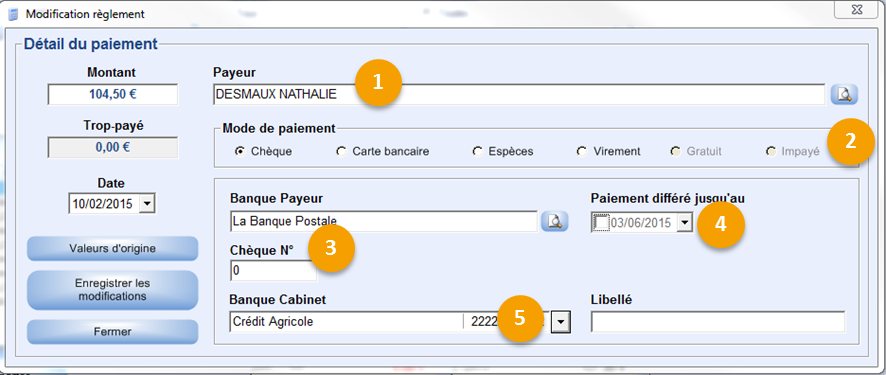The height and width of the screenshot is (375, 886).
Task: Click into the Libellé text field
Action: (718, 322)
